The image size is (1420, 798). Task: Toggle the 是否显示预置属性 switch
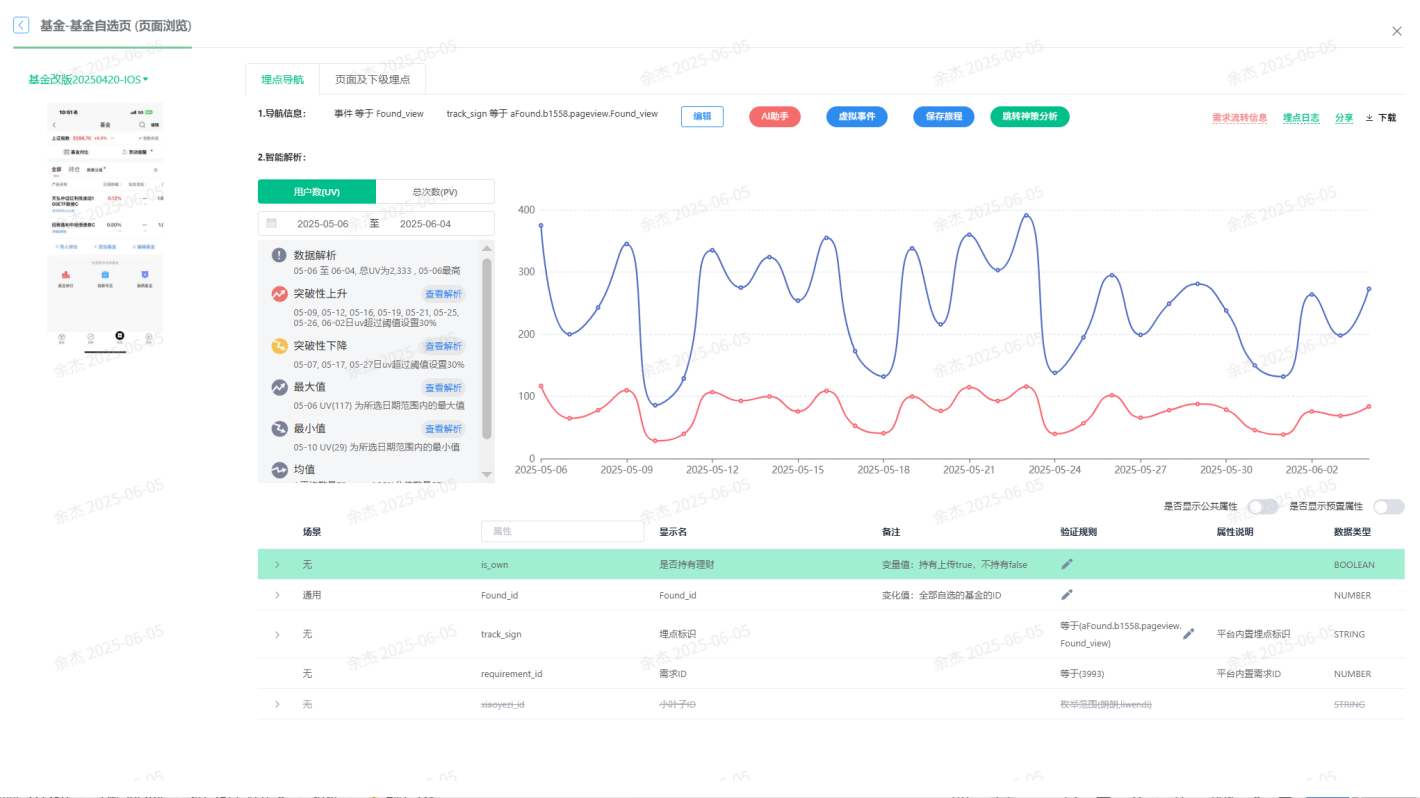tap(1388, 507)
